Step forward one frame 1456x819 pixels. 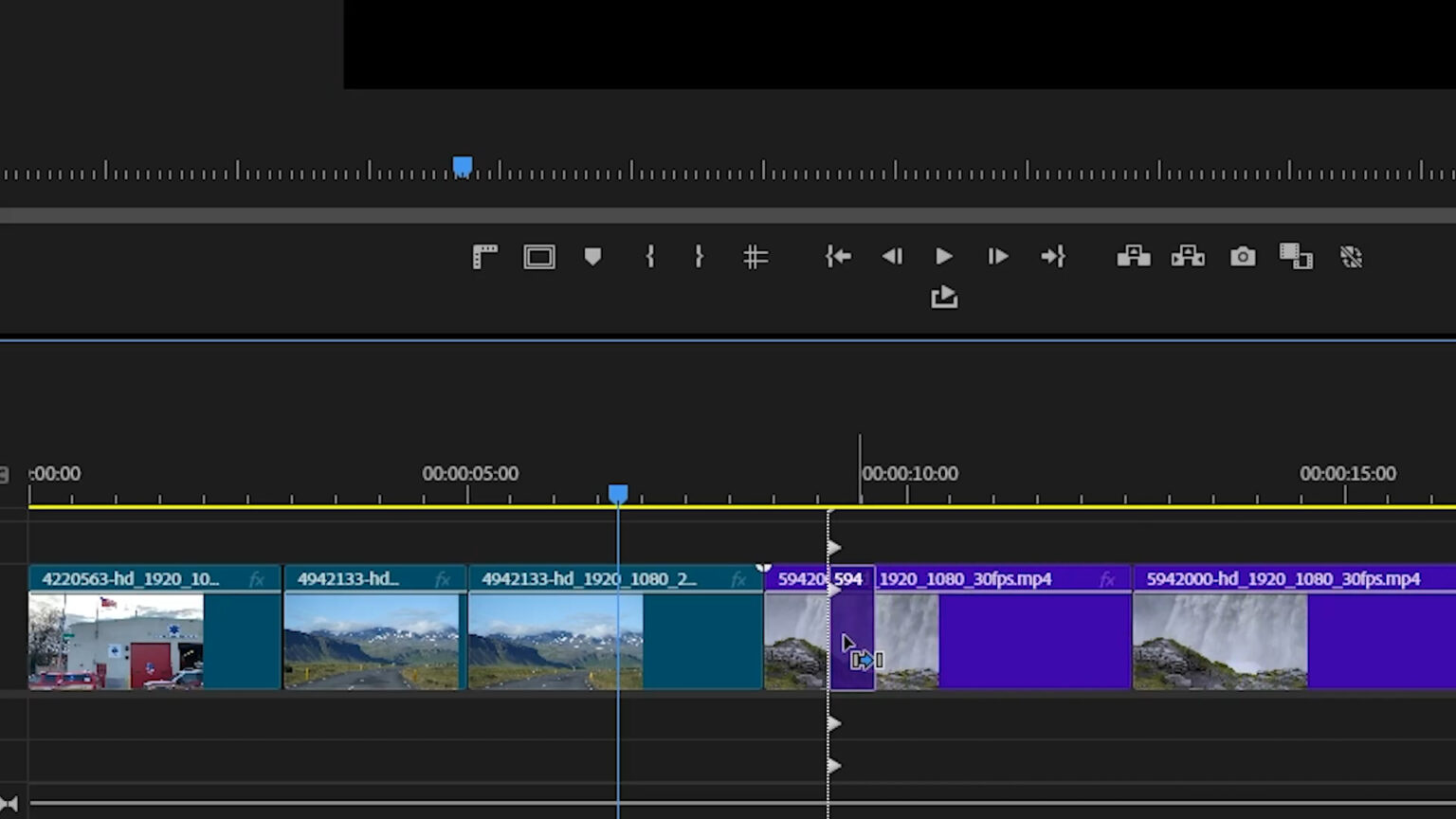click(x=997, y=256)
